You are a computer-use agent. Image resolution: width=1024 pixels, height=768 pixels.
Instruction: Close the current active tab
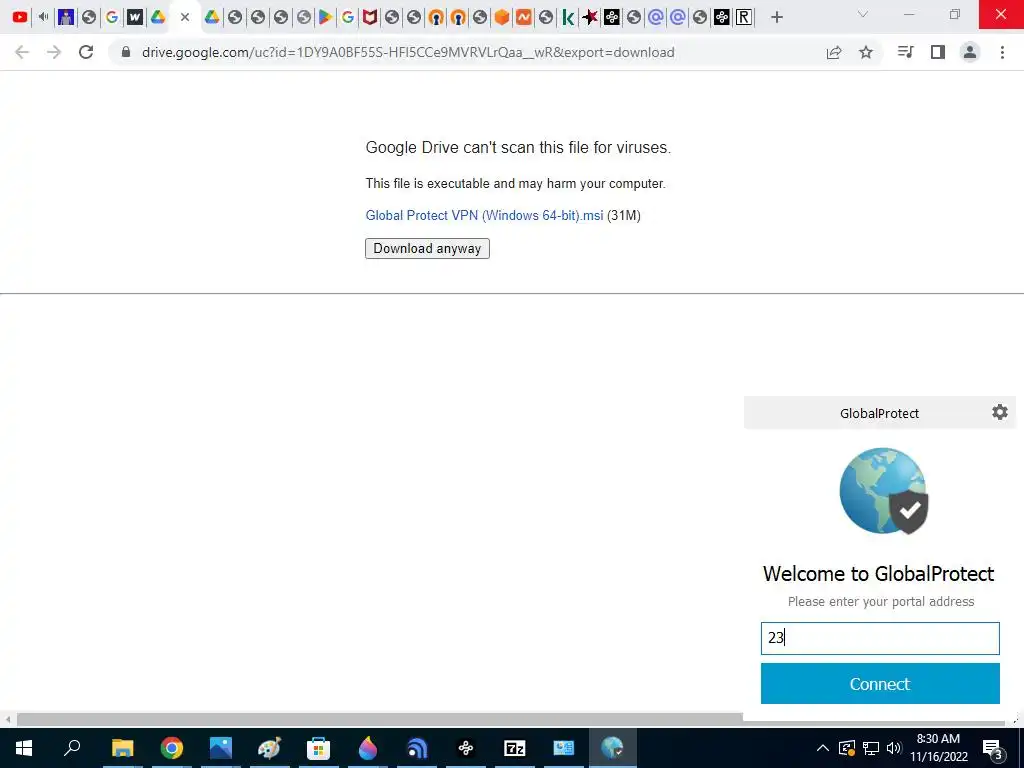click(x=185, y=18)
